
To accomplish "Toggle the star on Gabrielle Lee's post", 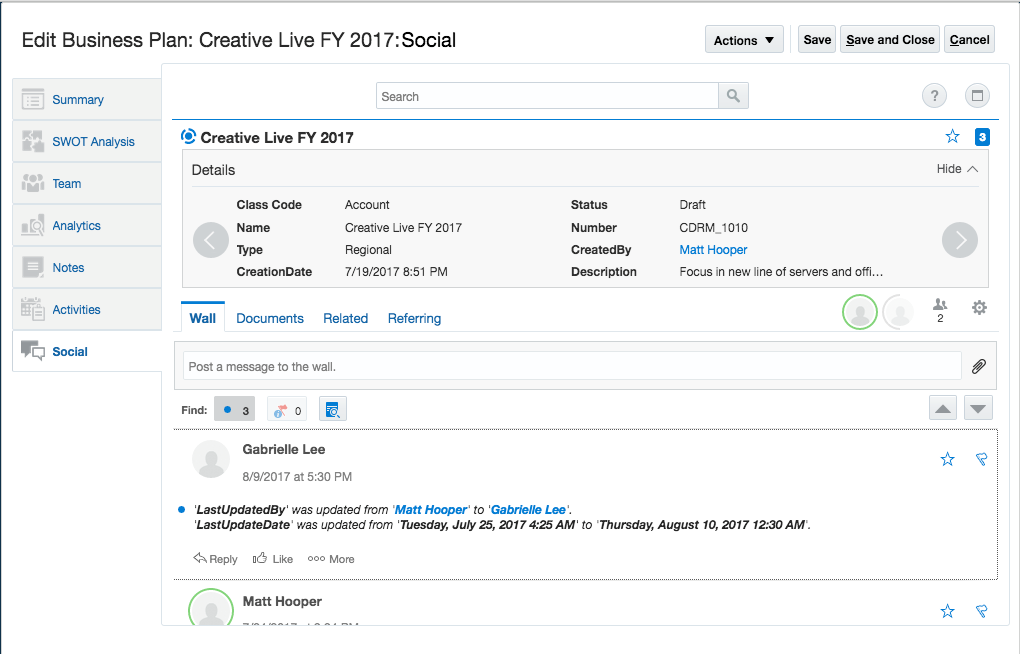I will [x=948, y=459].
